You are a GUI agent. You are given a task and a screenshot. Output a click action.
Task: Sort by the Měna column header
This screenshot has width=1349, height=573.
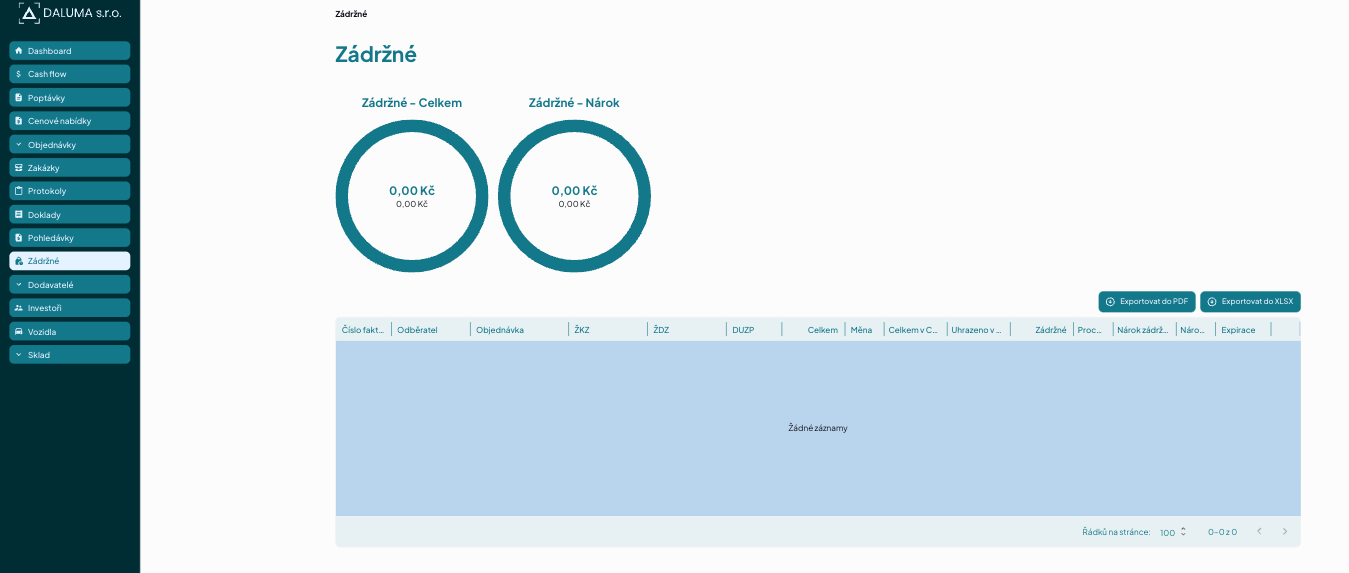[x=863, y=330]
